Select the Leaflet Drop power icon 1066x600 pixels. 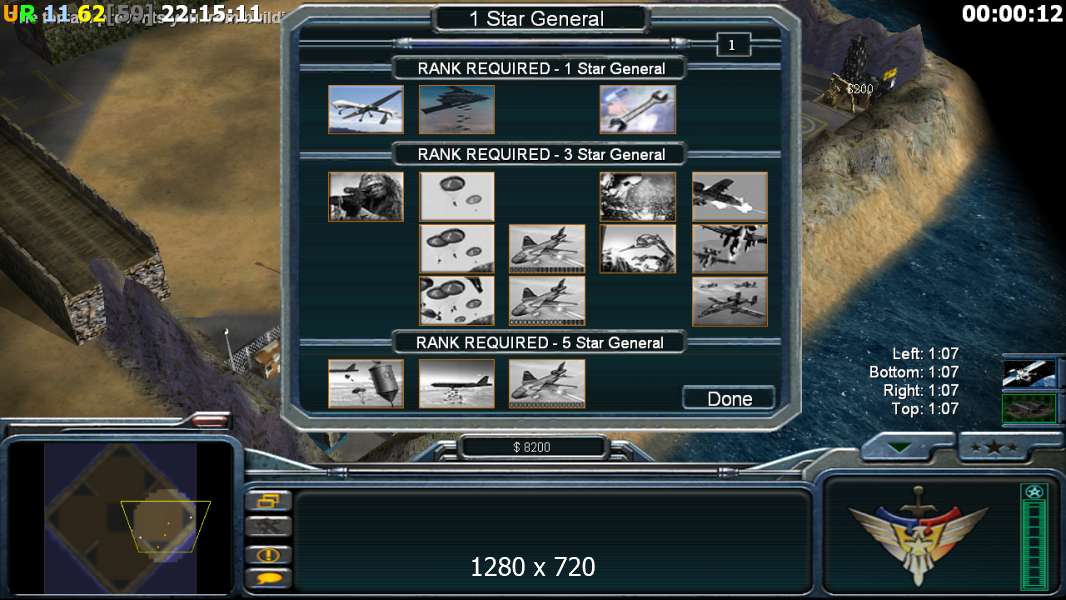pyautogui.click(x=638, y=196)
